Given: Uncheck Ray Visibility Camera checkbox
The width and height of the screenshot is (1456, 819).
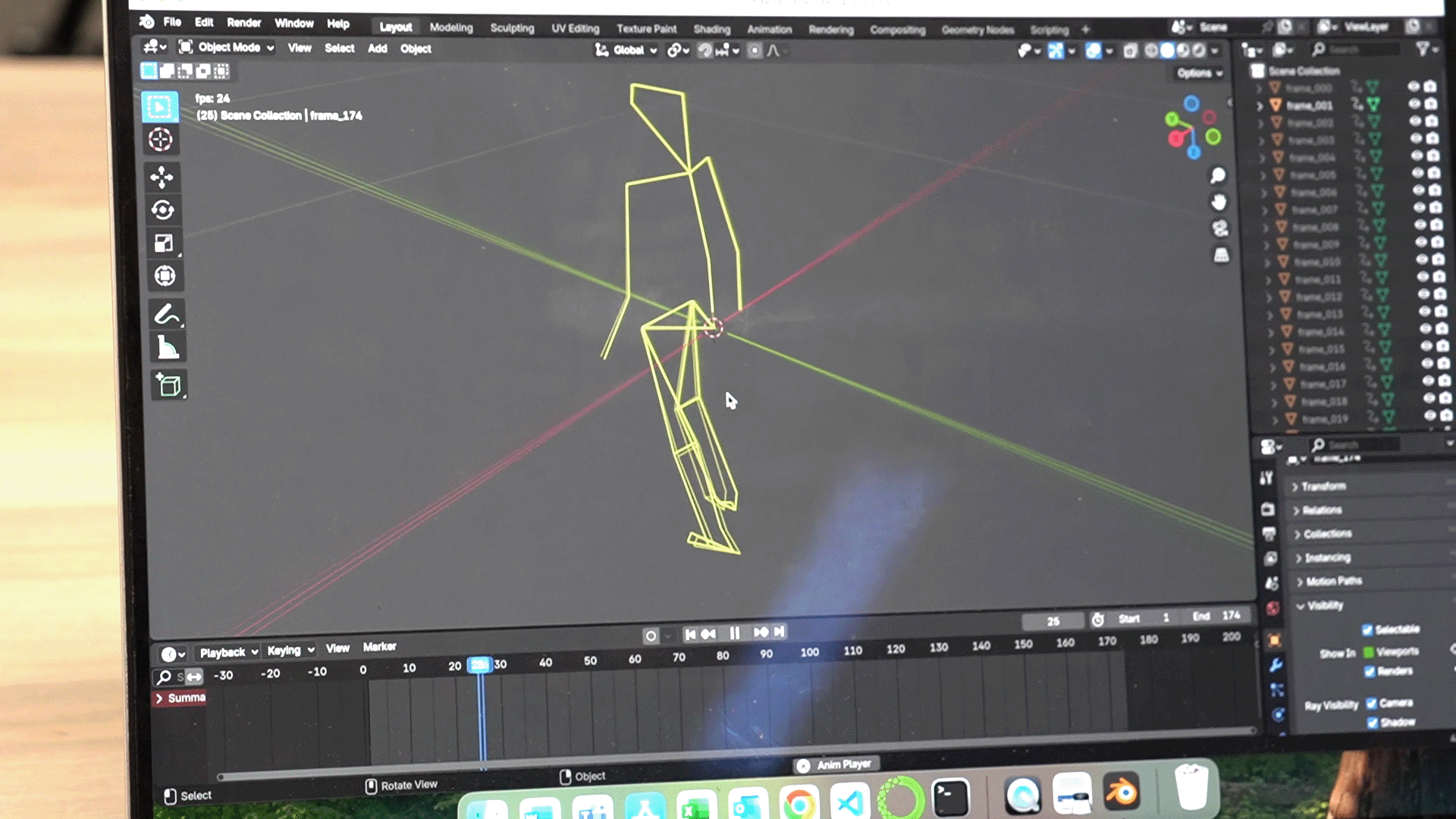Looking at the screenshot, I should click(1371, 703).
